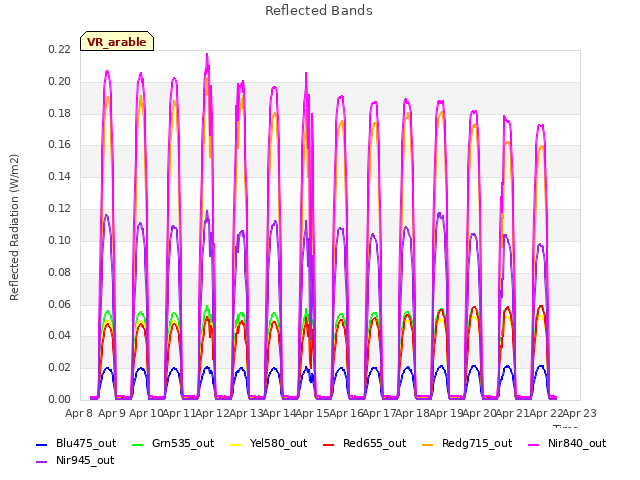This screenshot has height=480, width=640.
Task: Click the green Grn535_out color marker
Action: click(138, 444)
